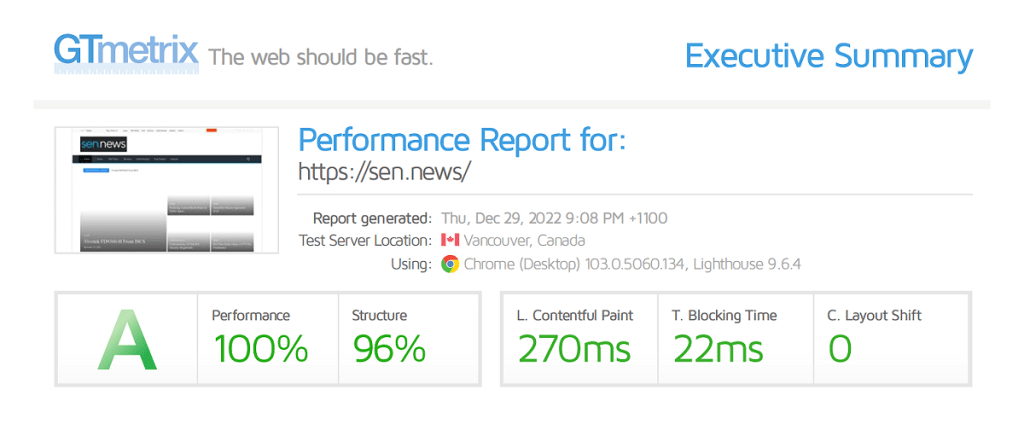
Task: Click the "The web should be fast." tagline
Action: pyautogui.click(x=320, y=57)
